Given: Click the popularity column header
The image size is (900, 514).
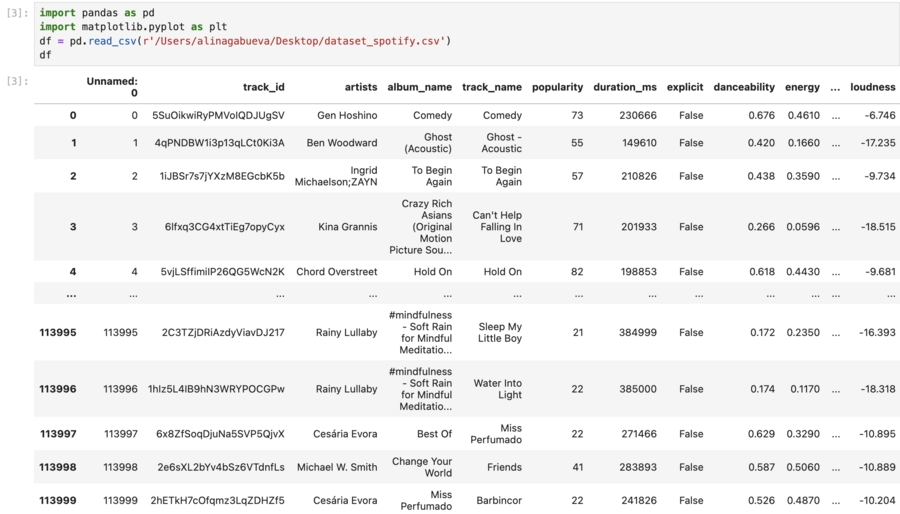Looking at the screenshot, I should (x=557, y=87).
